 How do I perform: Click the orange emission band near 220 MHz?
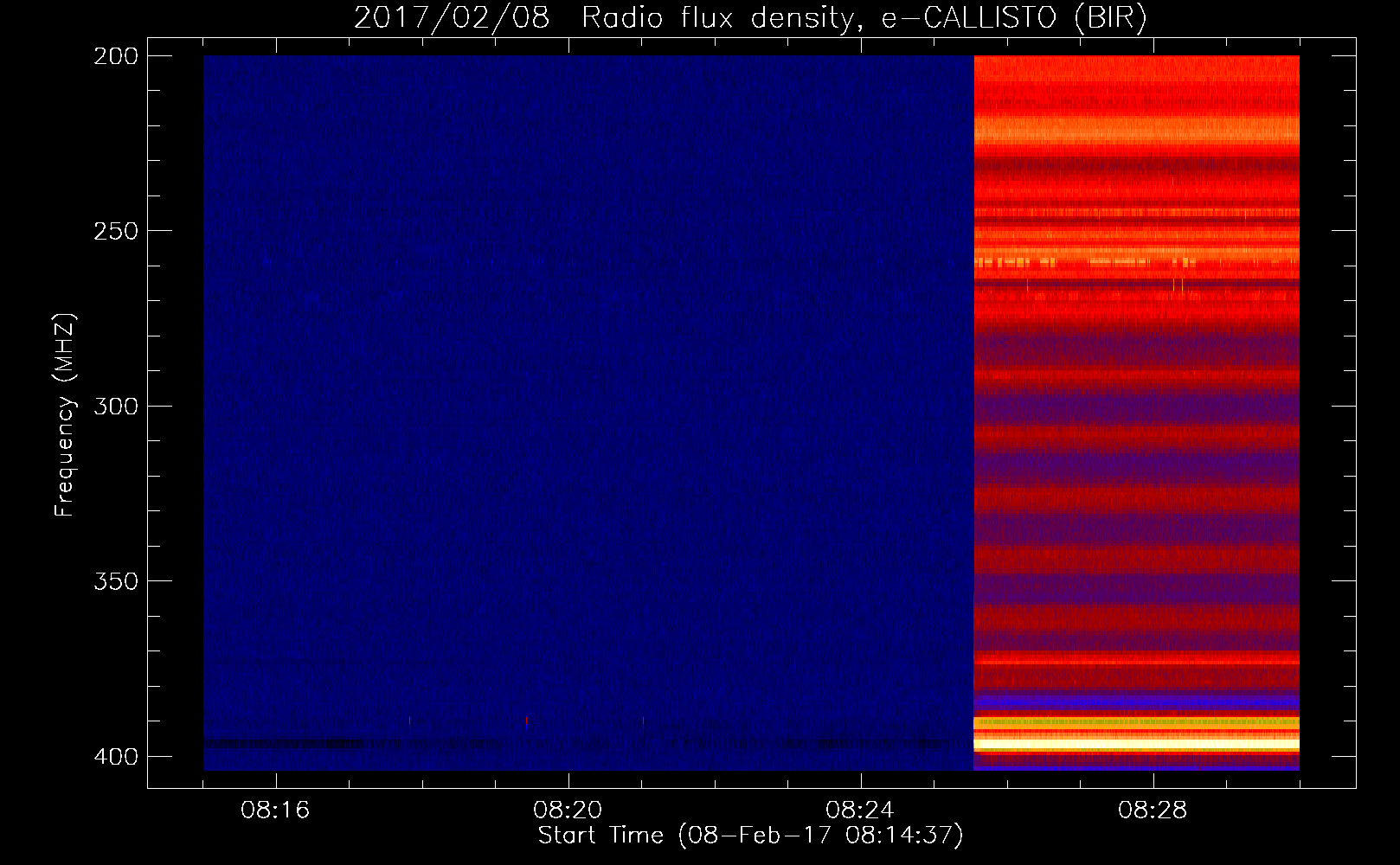click(1136, 130)
